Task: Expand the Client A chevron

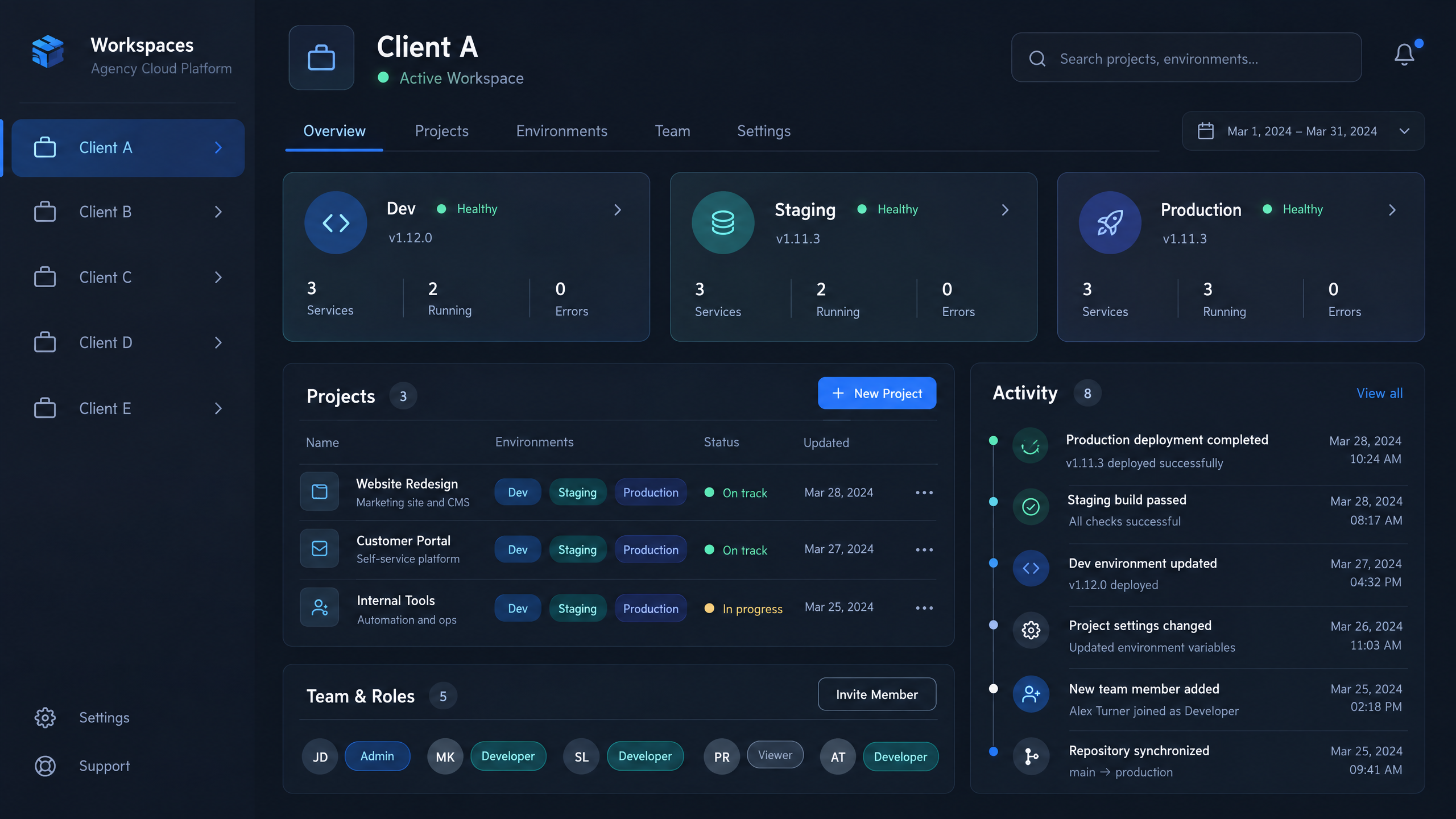Action: pyautogui.click(x=218, y=147)
